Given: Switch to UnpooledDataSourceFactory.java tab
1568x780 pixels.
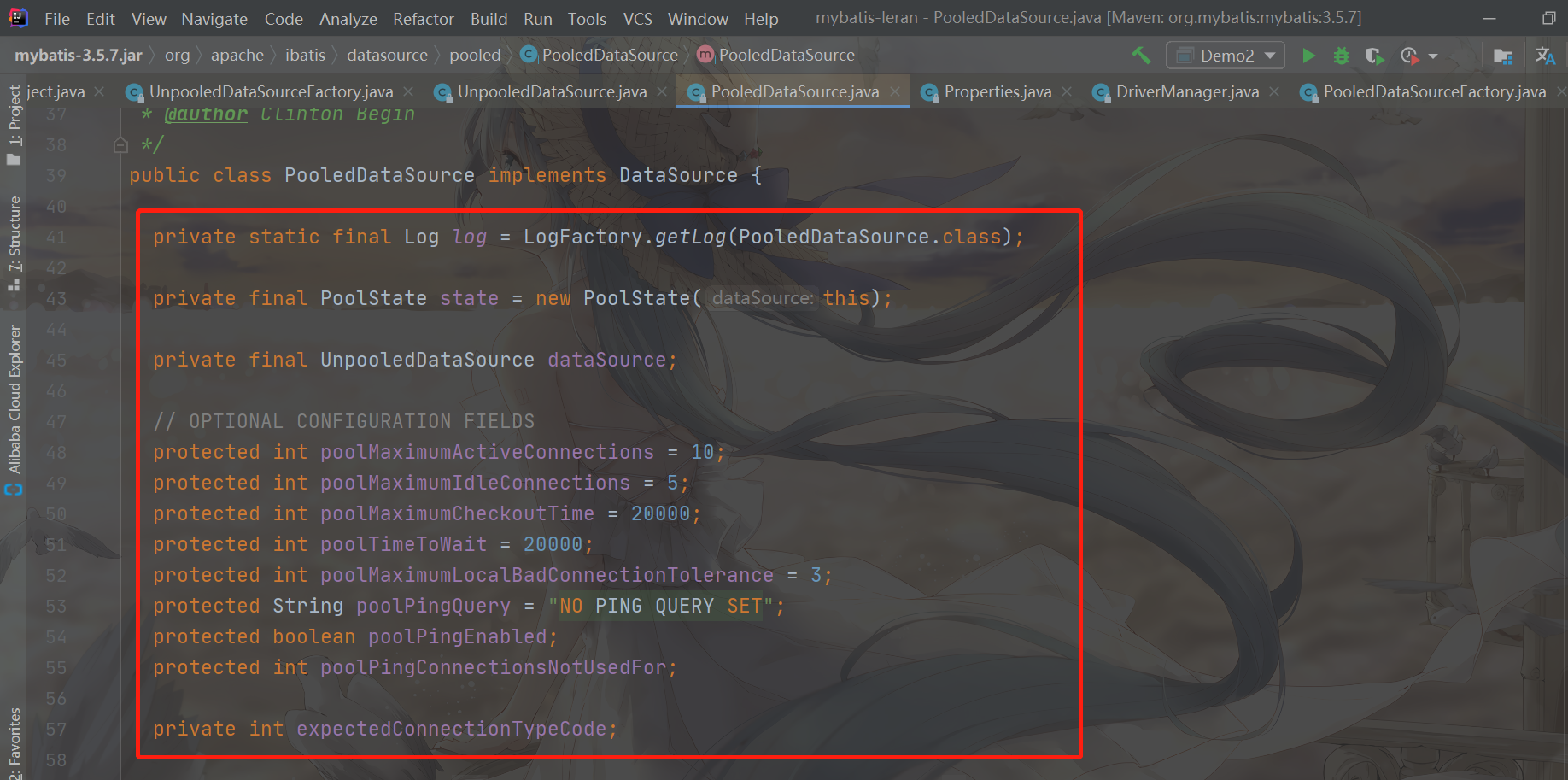Looking at the screenshot, I should [271, 91].
